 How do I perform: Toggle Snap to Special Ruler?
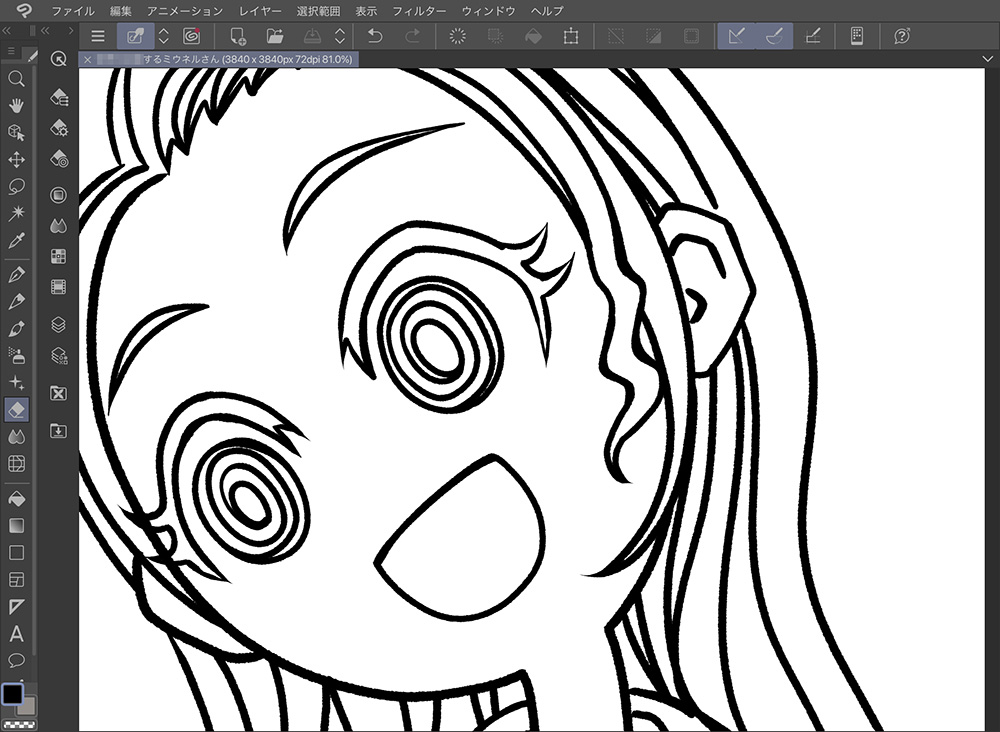(x=774, y=36)
